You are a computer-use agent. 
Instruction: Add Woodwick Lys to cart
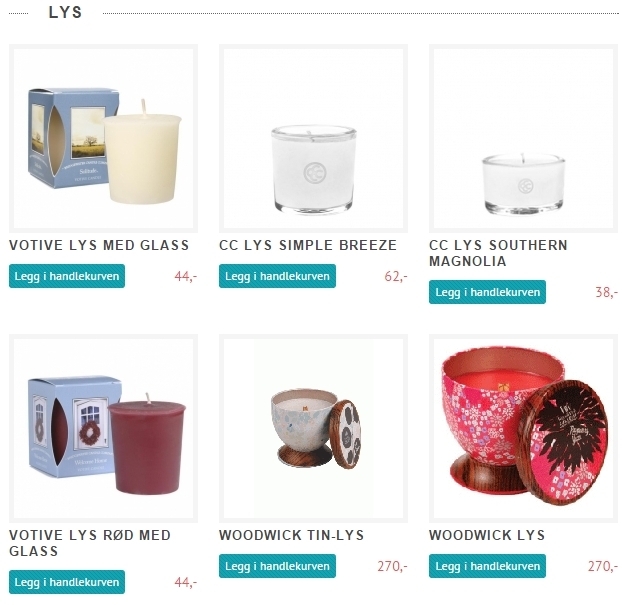(x=487, y=566)
